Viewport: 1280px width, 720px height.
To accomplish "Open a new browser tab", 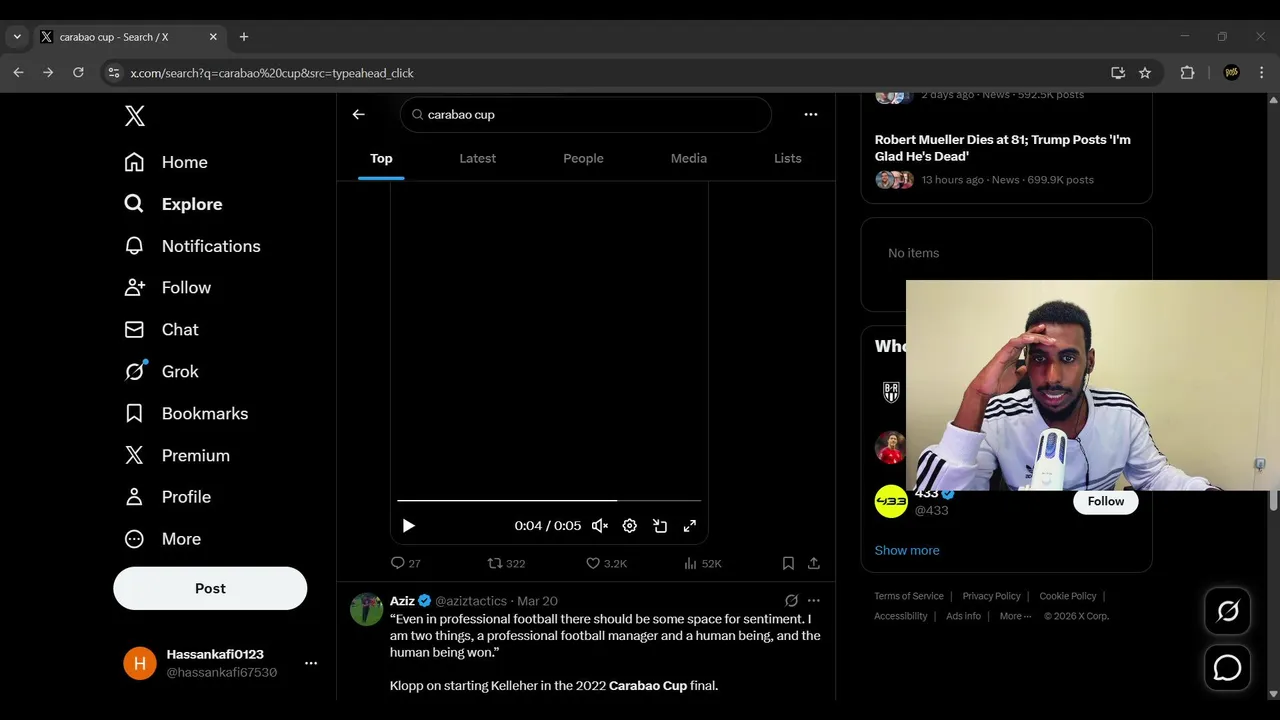I will click(x=244, y=37).
